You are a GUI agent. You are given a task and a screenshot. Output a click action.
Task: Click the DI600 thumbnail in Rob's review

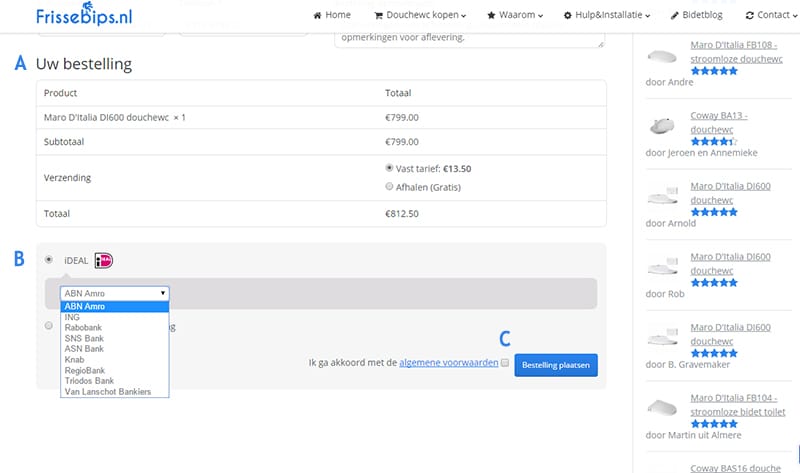point(662,266)
